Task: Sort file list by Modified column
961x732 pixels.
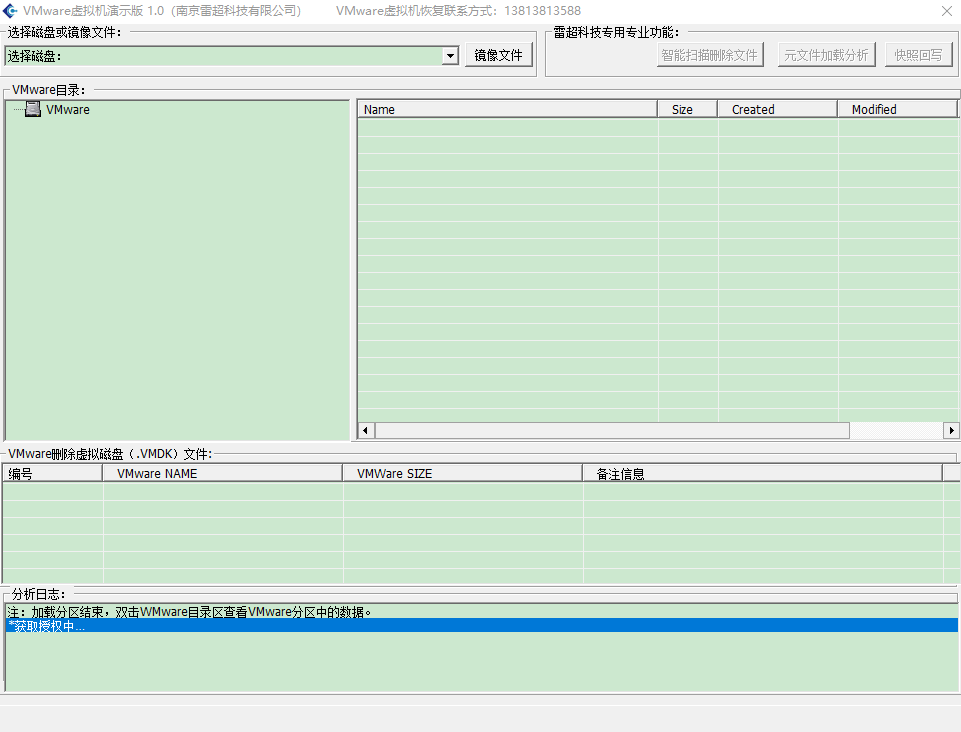Action: 897,110
